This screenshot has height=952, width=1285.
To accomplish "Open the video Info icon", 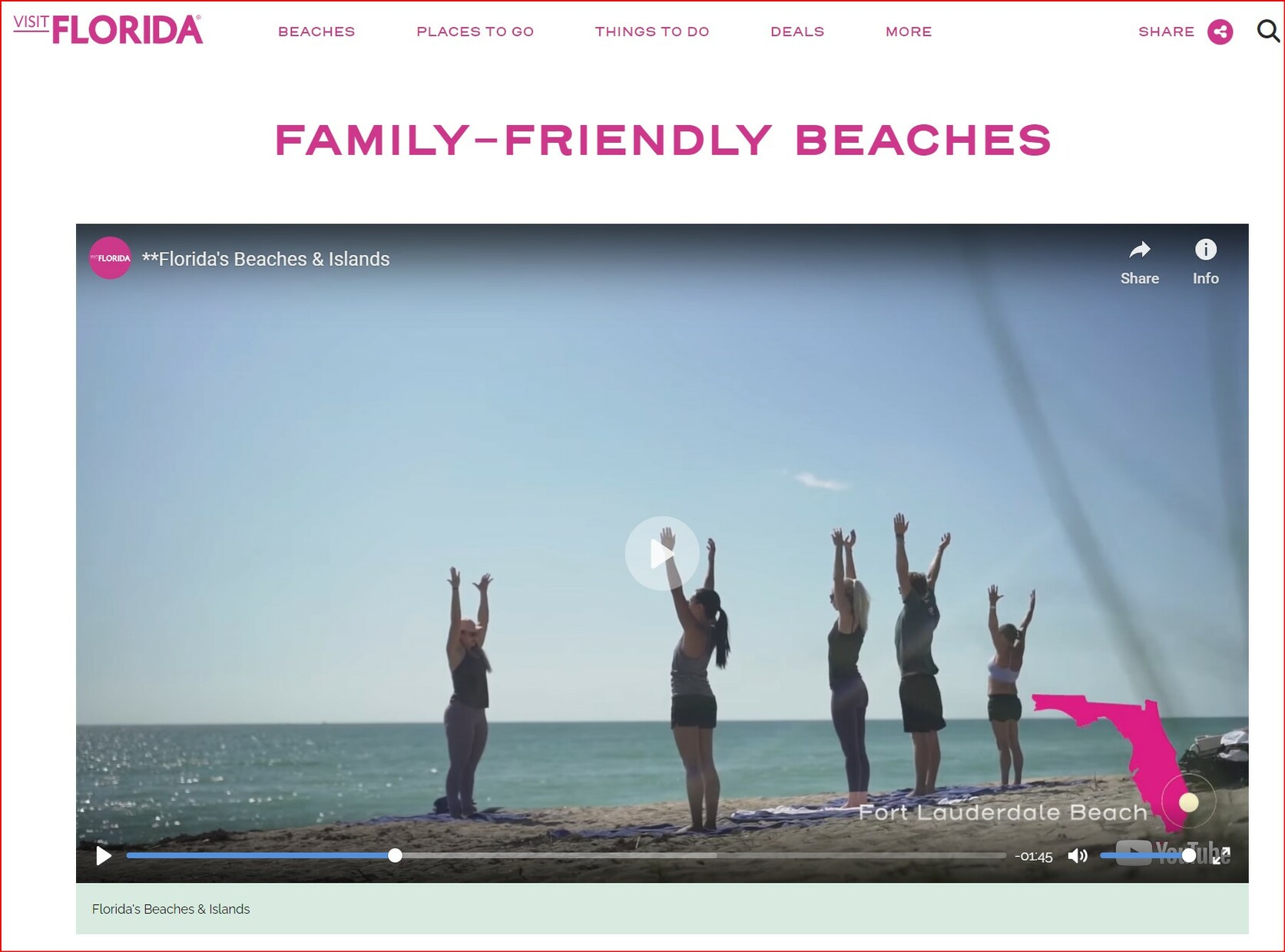I will (x=1205, y=250).
